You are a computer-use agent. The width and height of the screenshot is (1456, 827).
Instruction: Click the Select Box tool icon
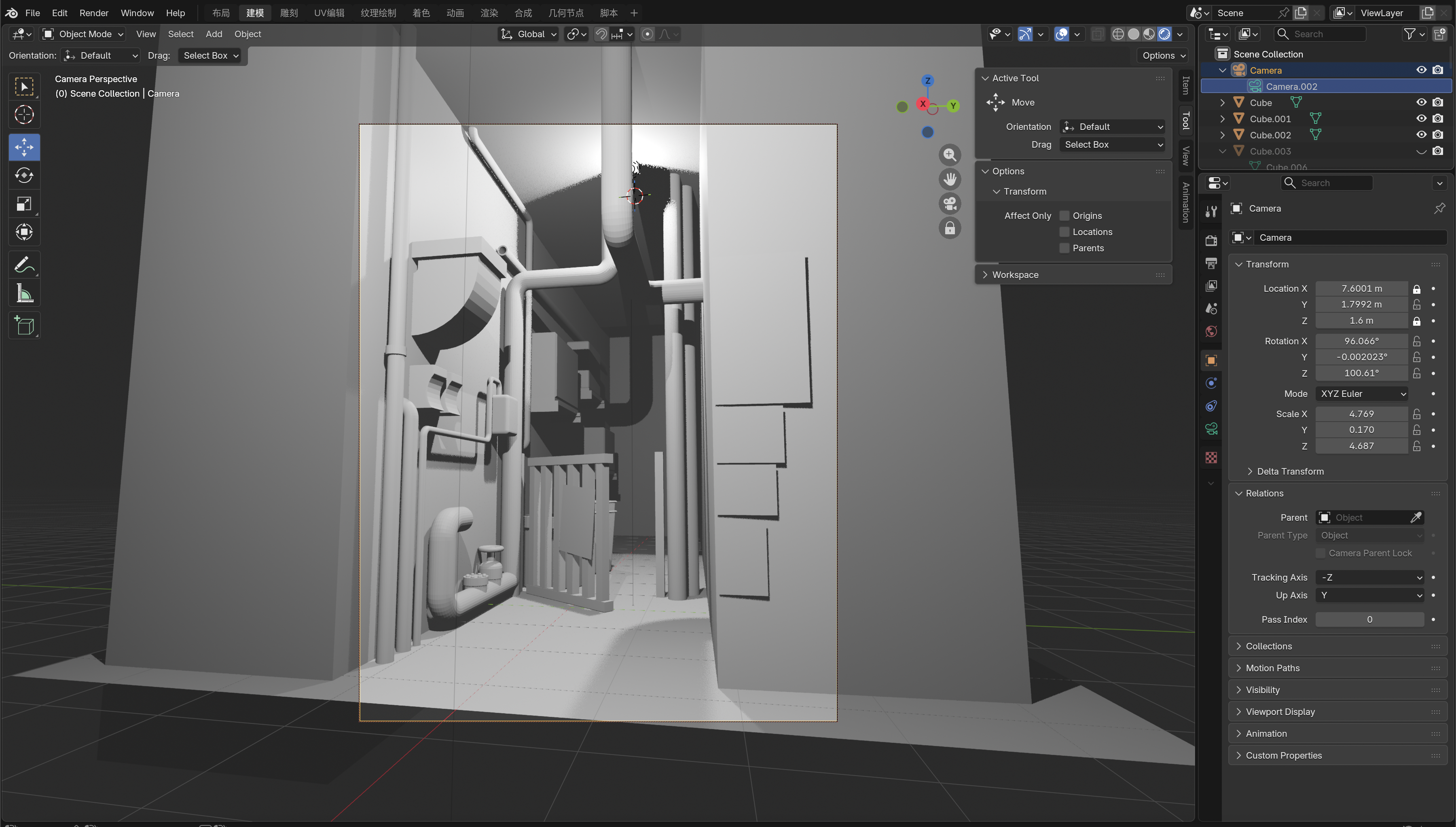point(24,87)
